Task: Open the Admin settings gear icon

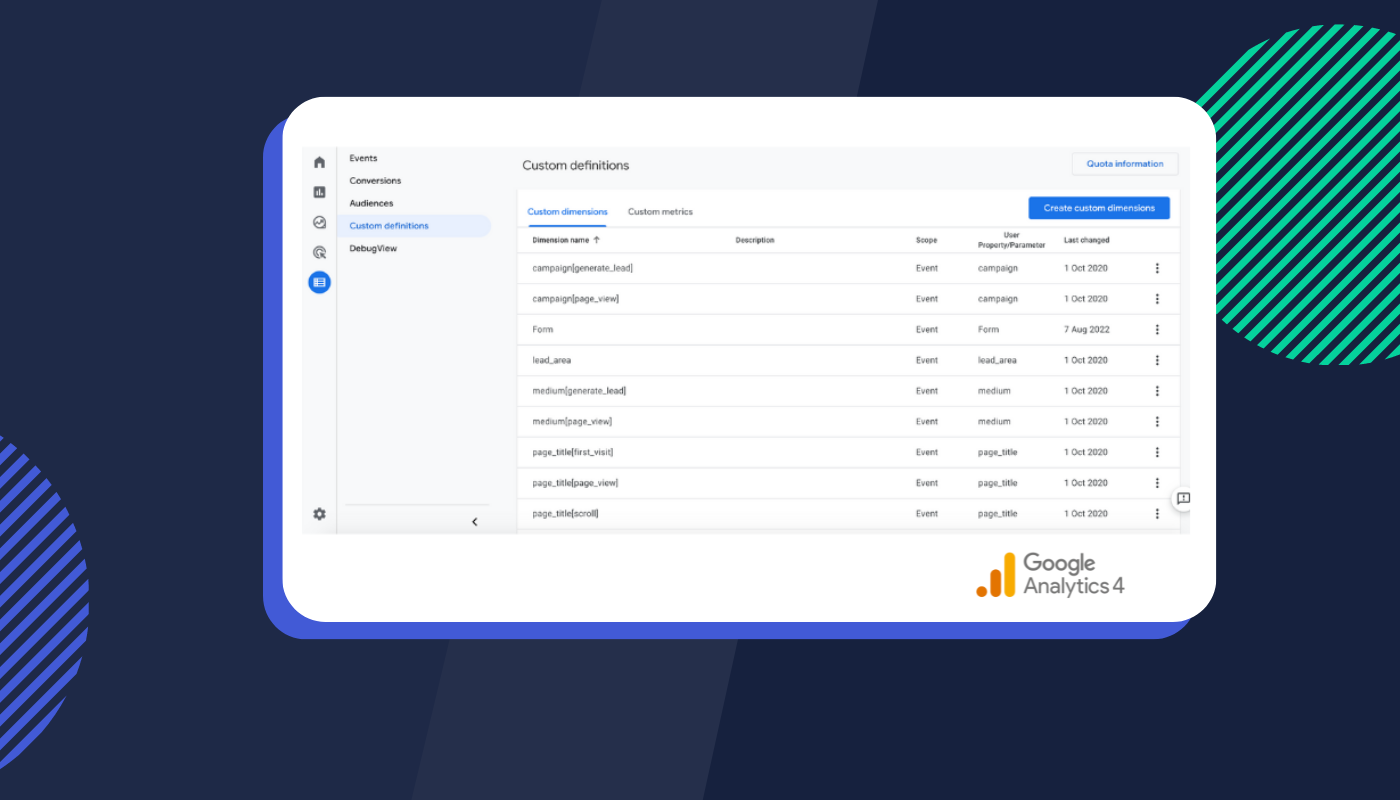Action: (319, 514)
